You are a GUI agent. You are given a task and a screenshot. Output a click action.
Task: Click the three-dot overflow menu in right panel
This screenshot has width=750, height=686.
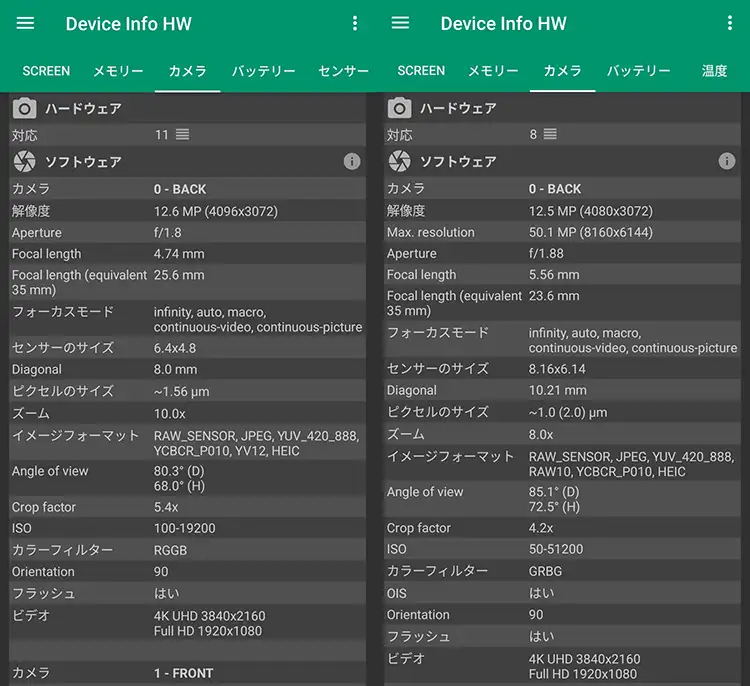727,23
